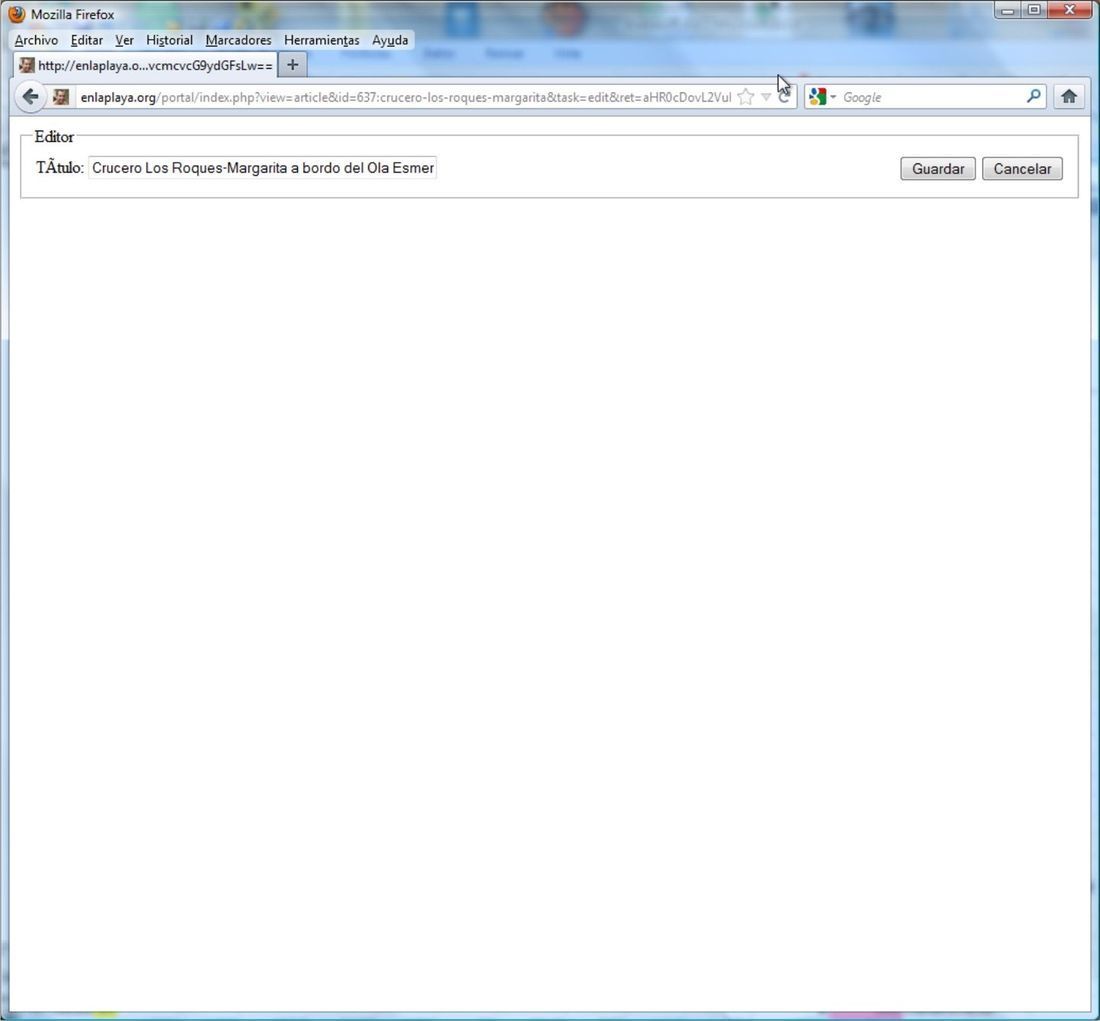1100x1021 pixels.
Task: Open the Archivo menu
Action: coord(36,40)
